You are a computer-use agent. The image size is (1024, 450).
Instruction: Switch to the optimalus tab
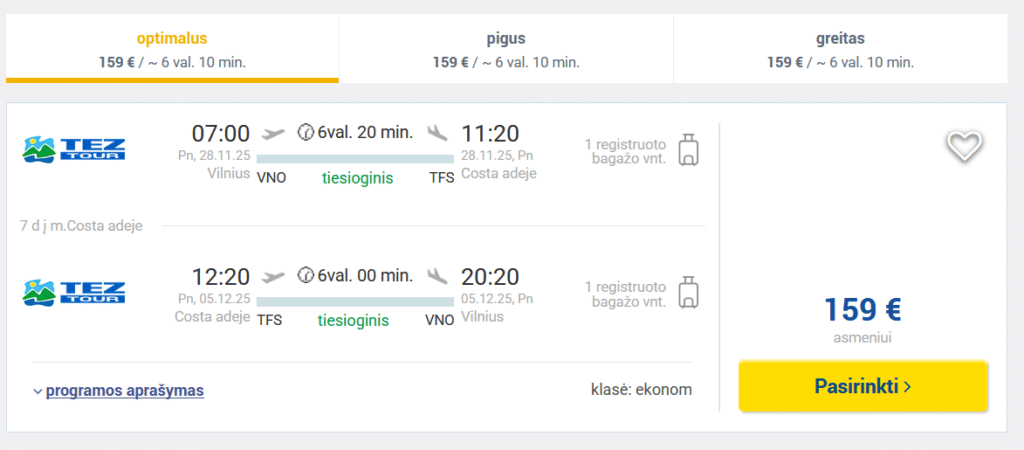tap(172, 50)
